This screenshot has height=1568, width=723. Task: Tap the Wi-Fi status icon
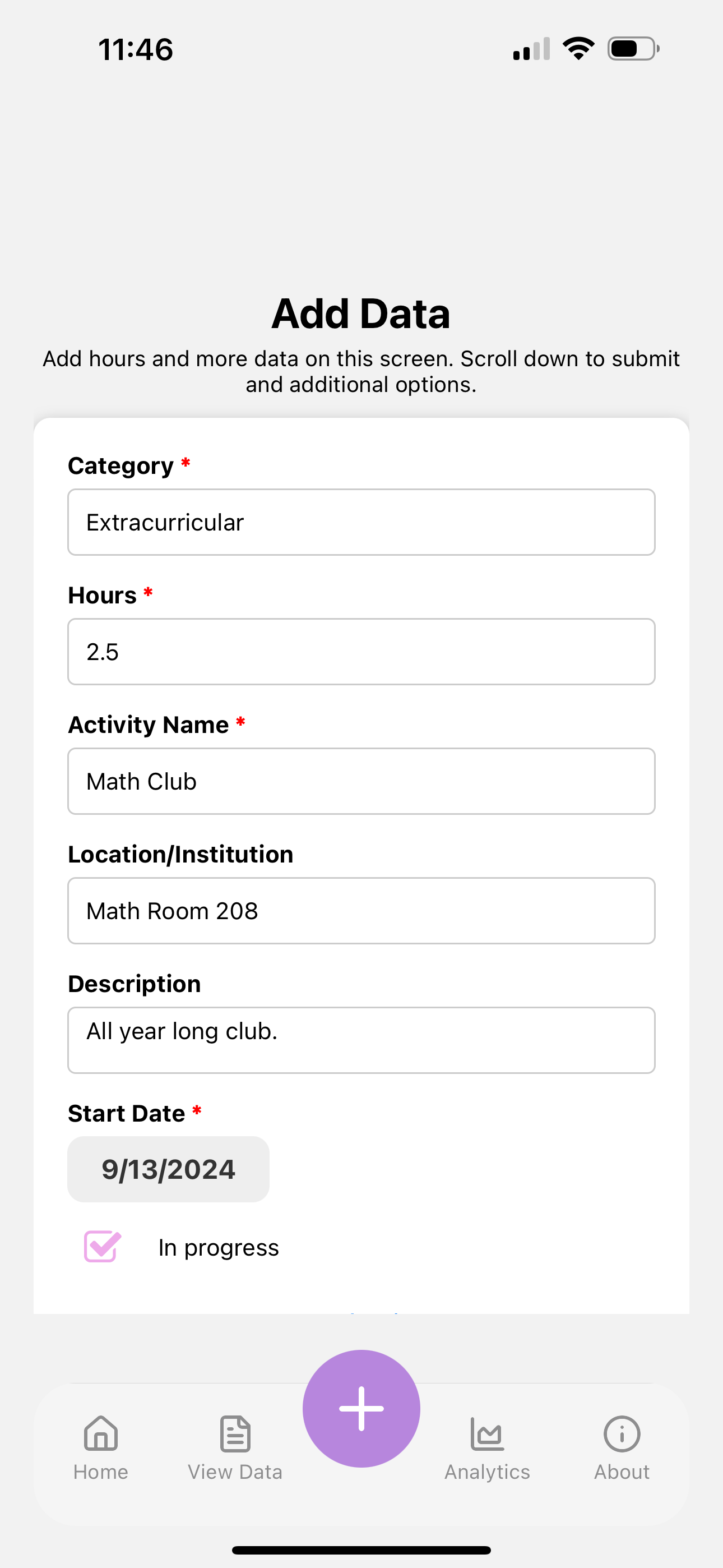coord(578,49)
